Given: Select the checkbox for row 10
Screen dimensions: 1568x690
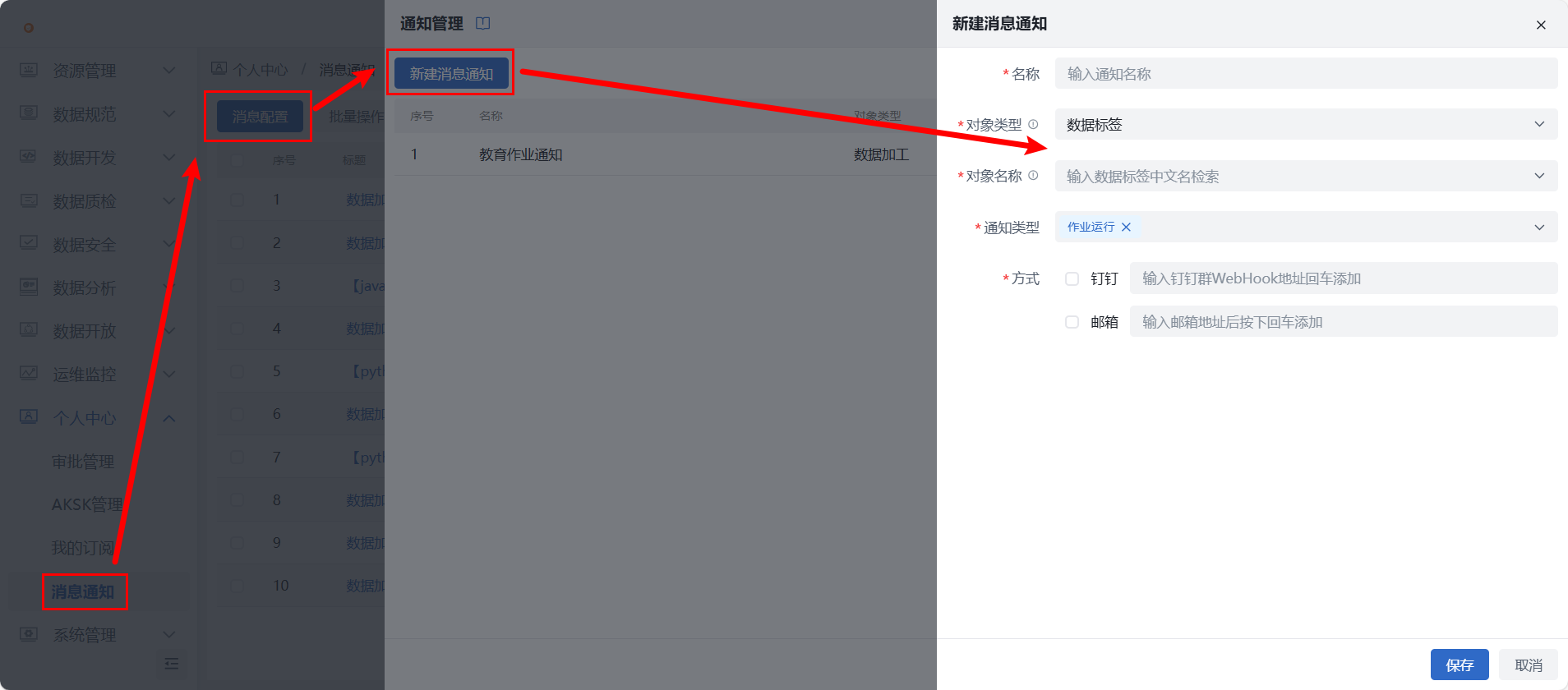Looking at the screenshot, I should (237, 586).
